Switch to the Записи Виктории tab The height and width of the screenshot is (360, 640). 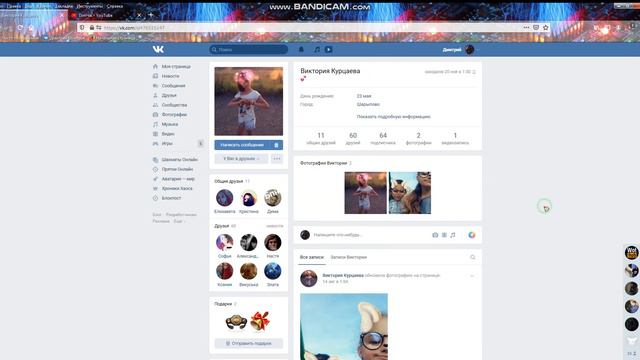pyautogui.click(x=349, y=257)
